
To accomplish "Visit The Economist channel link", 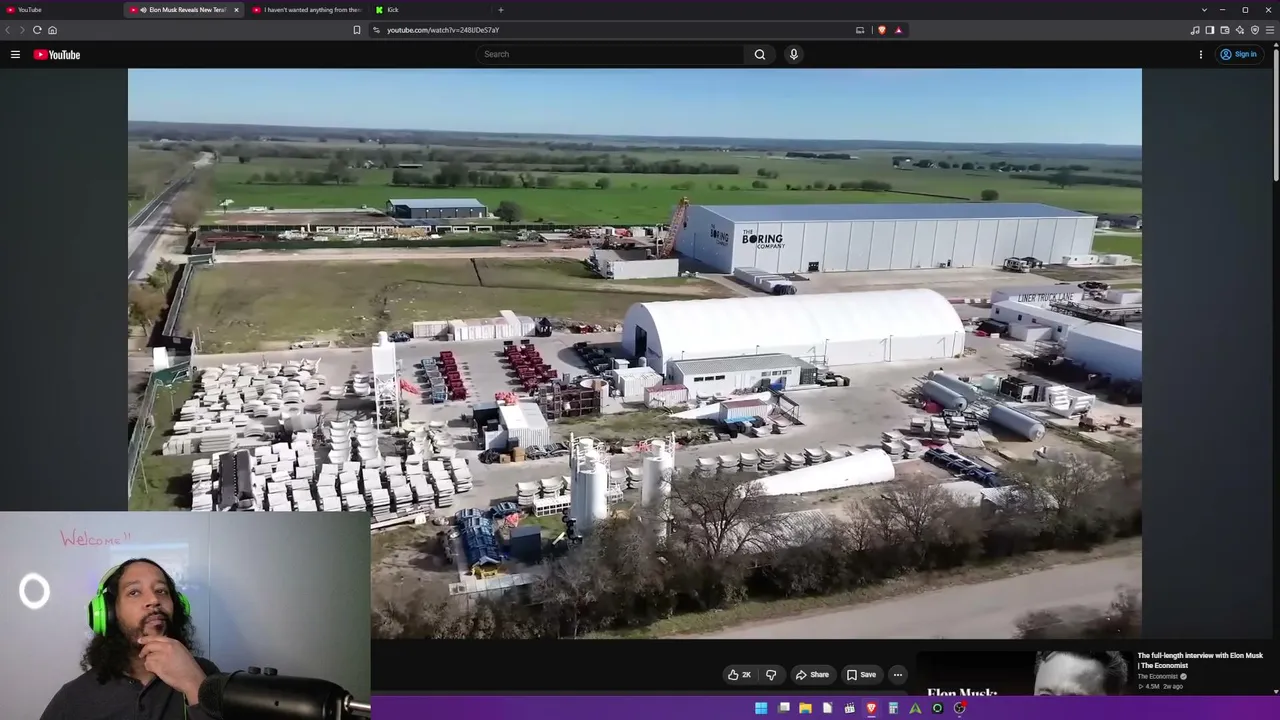I will click(1158, 676).
